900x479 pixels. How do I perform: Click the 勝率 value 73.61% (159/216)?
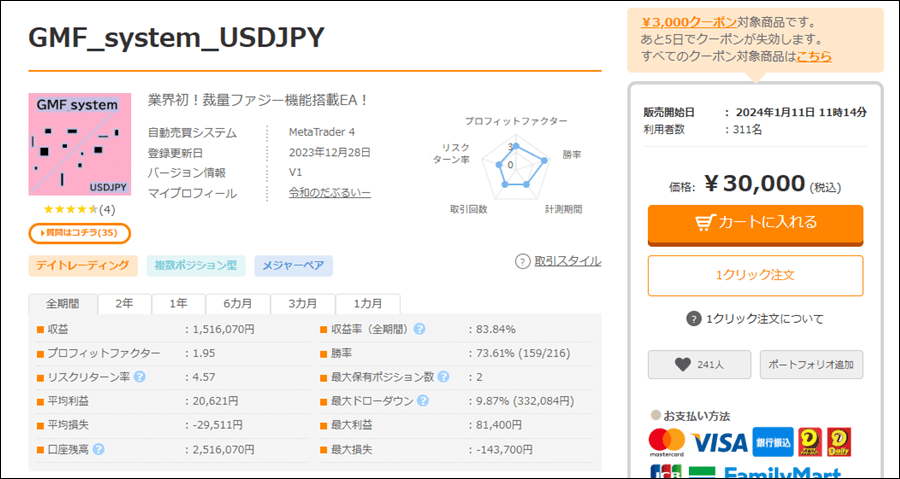click(523, 353)
